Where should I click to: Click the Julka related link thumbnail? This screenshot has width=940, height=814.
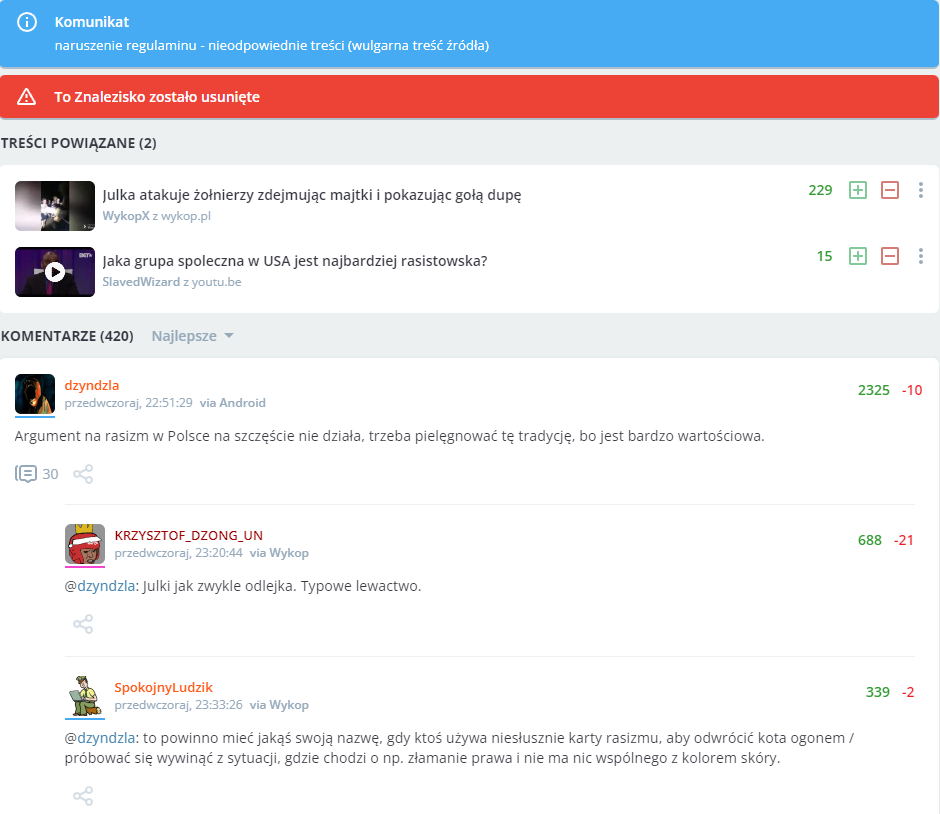coord(55,206)
